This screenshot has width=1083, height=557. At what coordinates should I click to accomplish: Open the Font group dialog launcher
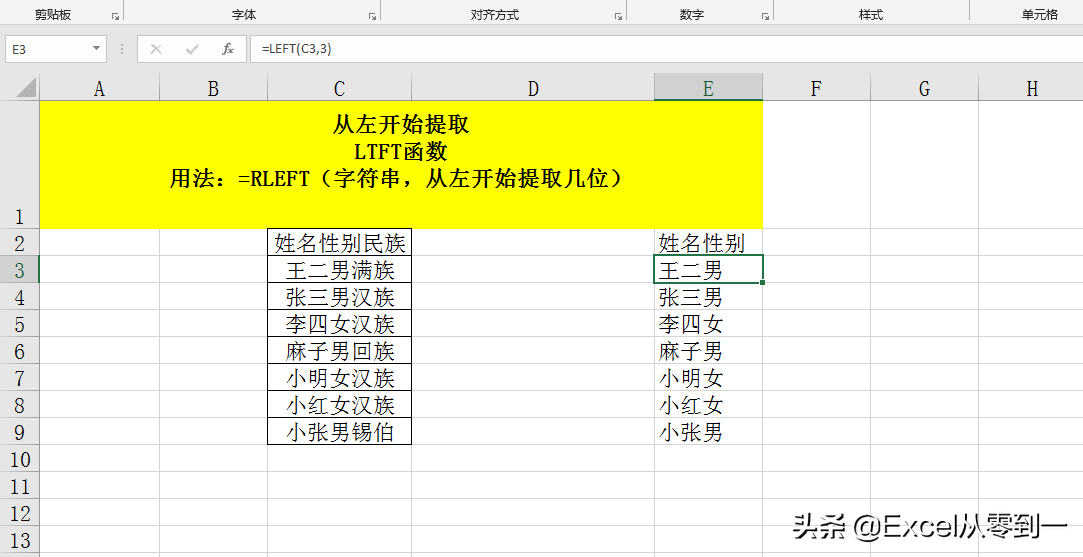click(x=372, y=16)
